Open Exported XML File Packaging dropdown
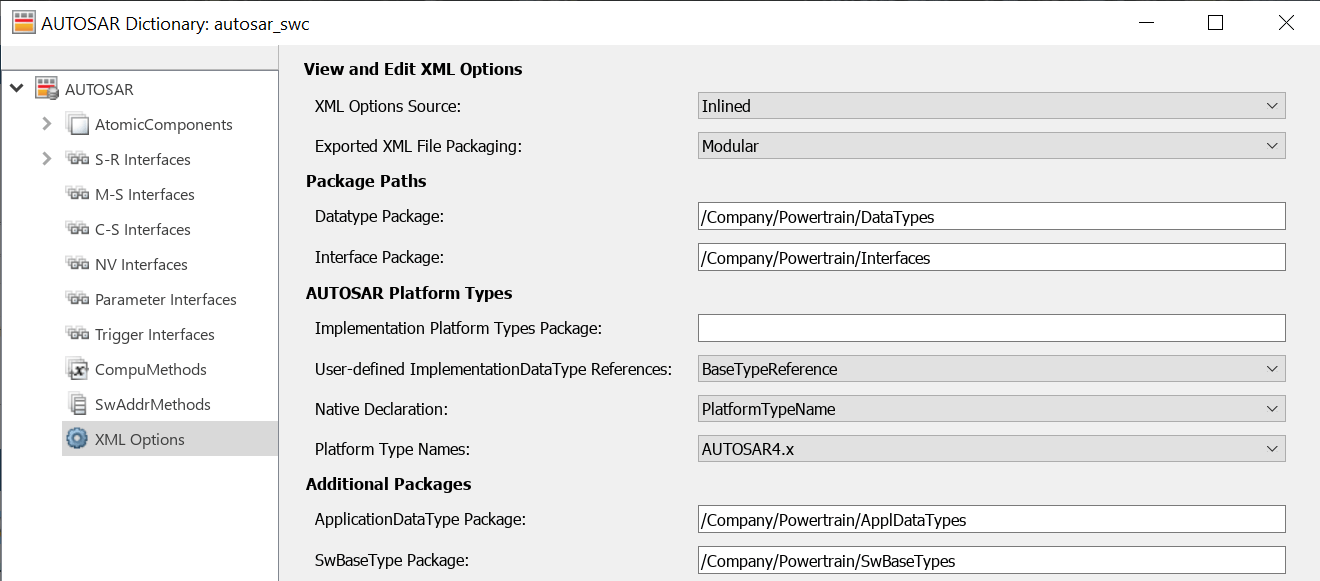This screenshot has height=581, width=1320. (991, 146)
